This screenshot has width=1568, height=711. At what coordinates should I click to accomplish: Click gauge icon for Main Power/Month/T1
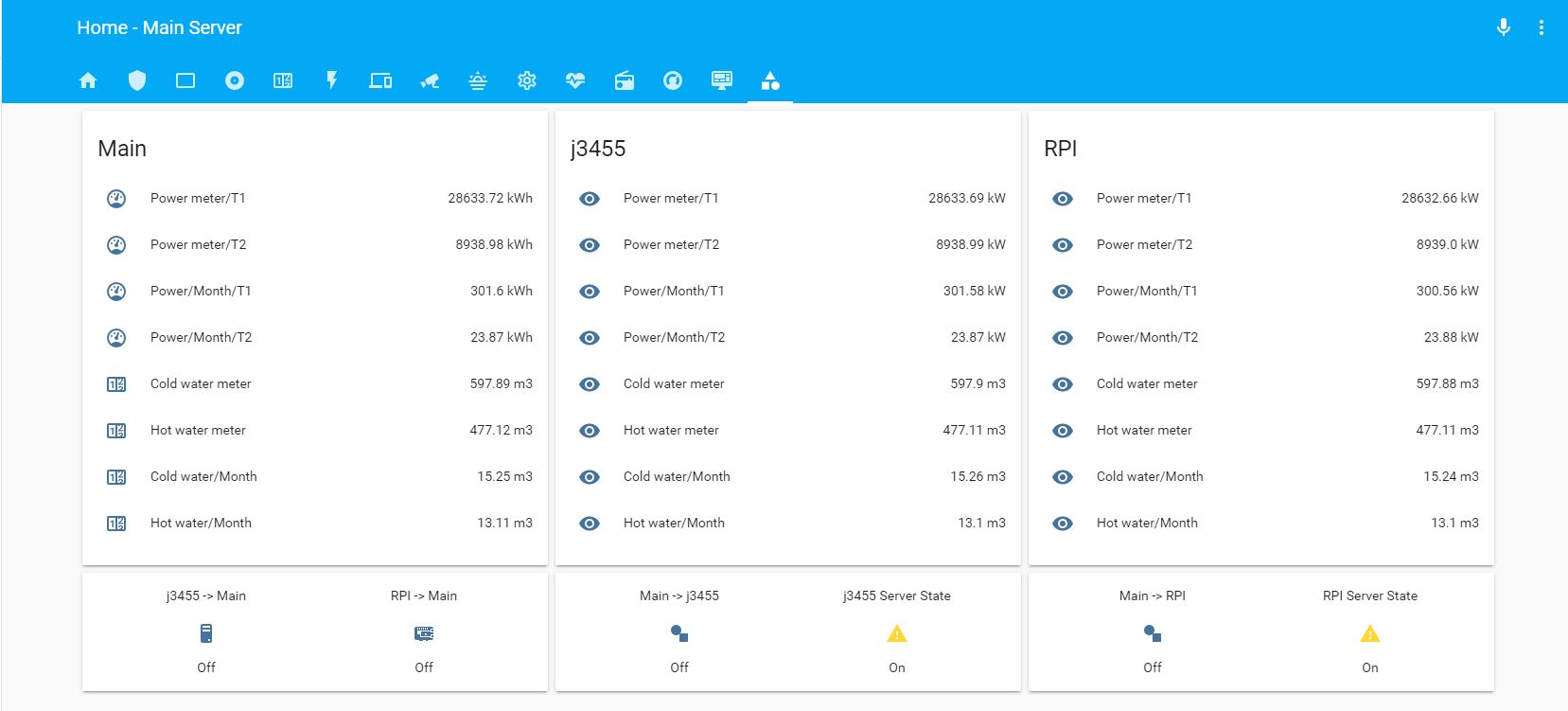(116, 292)
